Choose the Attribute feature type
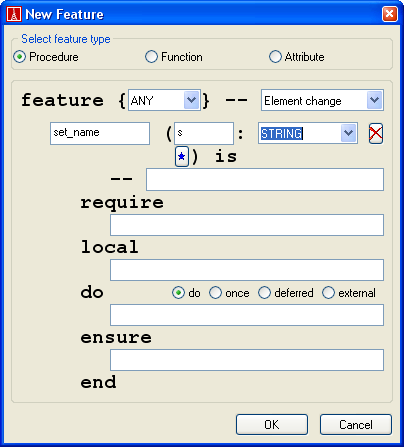Screen dimensions: 404x447 (275, 57)
